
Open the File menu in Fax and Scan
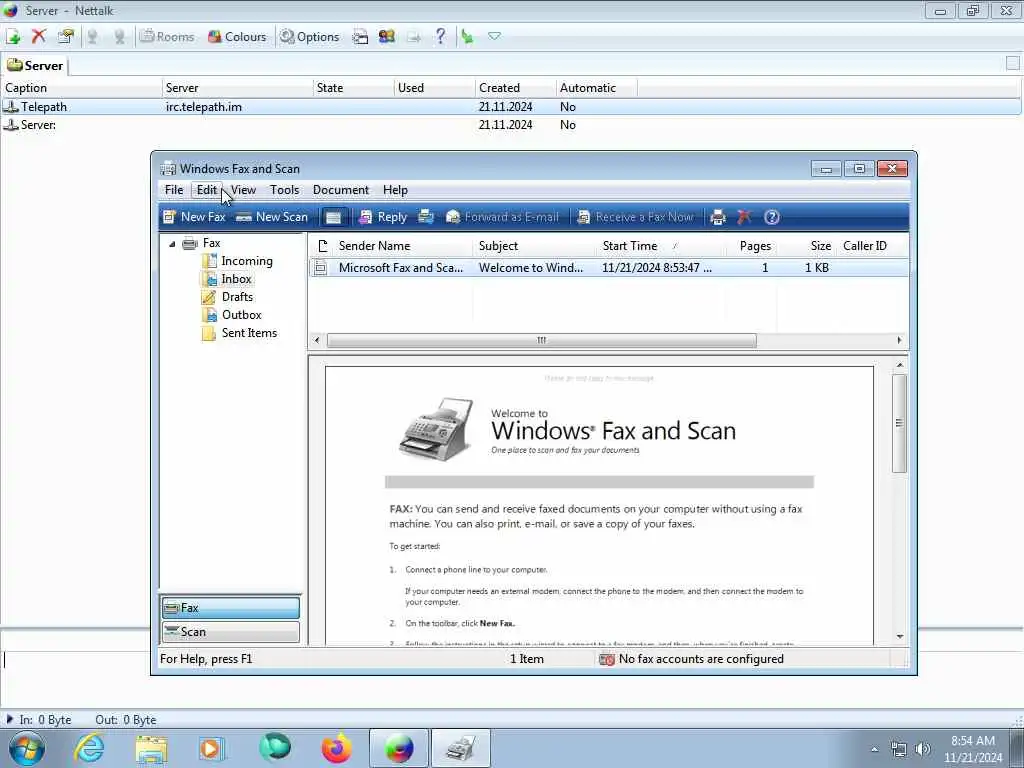tap(174, 190)
